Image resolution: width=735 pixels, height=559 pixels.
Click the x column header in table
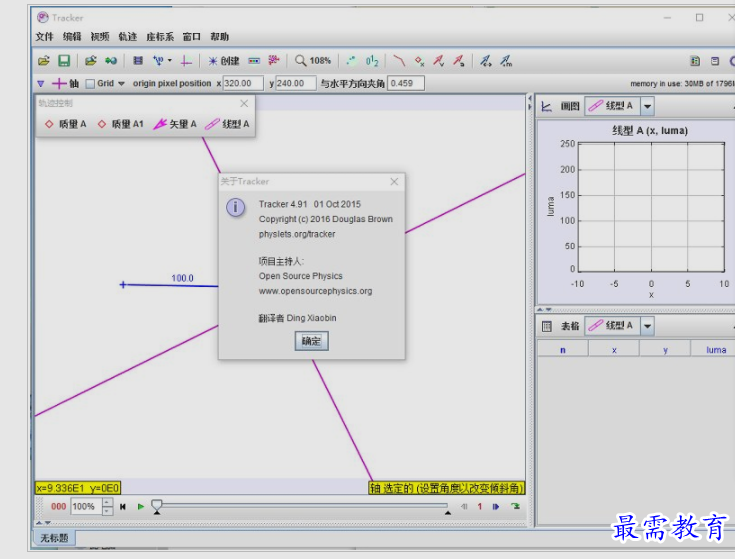pyautogui.click(x=614, y=350)
